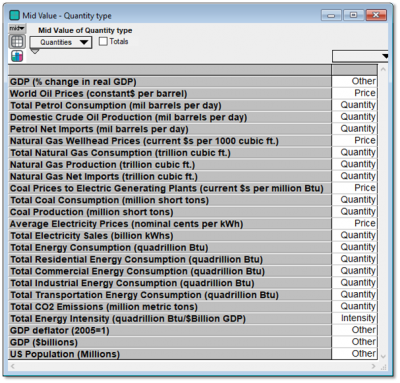Viewport: 400px width, 383px height.
Task: Click 'Price' cell for World Oil Prices
Action: [x=355, y=93]
